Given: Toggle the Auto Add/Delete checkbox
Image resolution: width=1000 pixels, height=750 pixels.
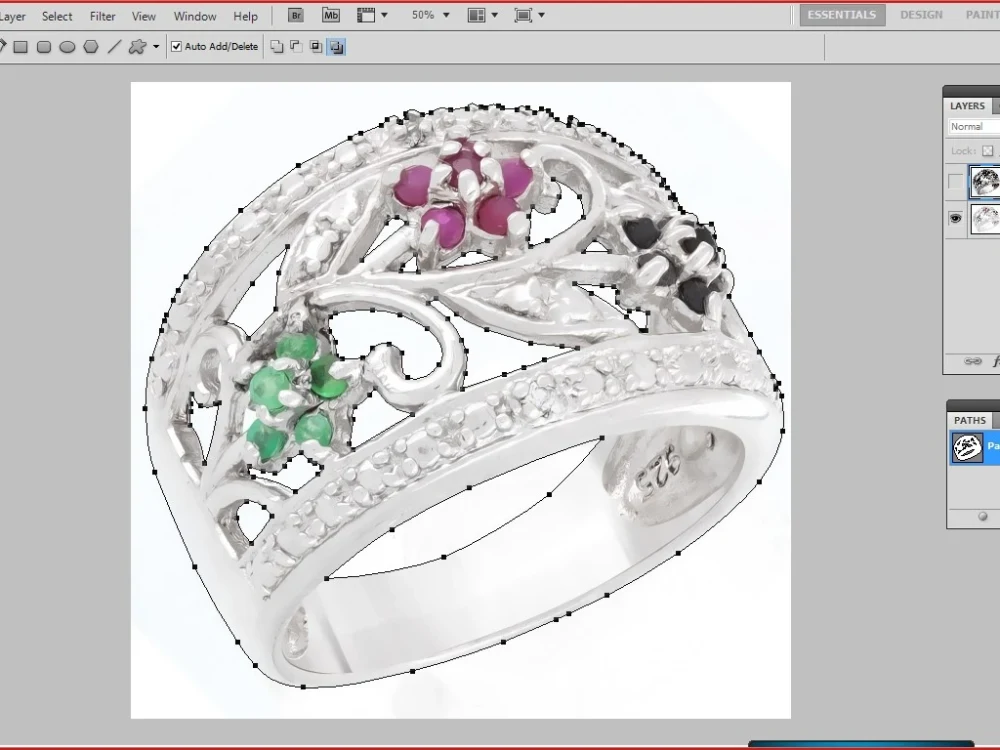Looking at the screenshot, I should (x=177, y=47).
